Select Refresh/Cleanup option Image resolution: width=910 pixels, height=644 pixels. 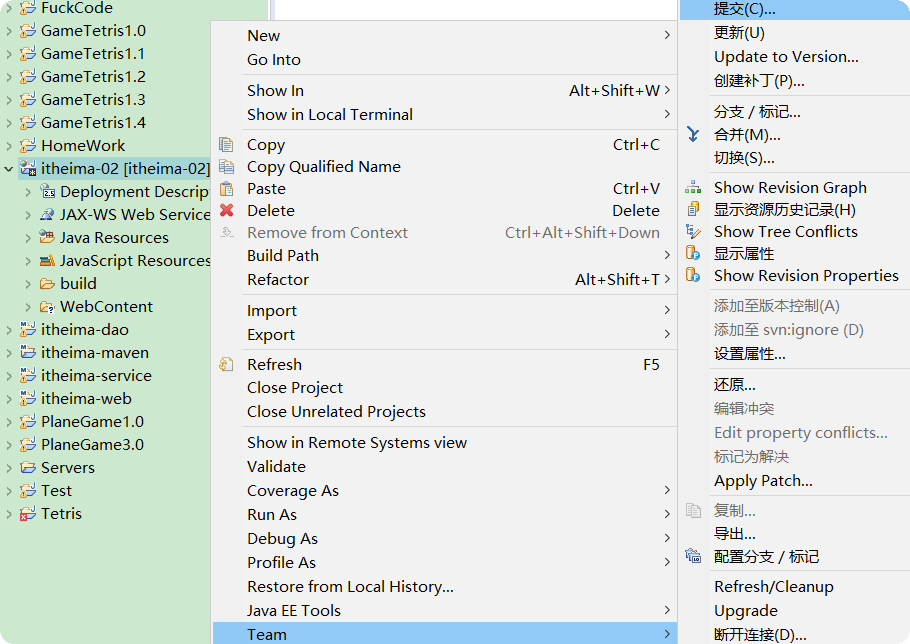795,587
